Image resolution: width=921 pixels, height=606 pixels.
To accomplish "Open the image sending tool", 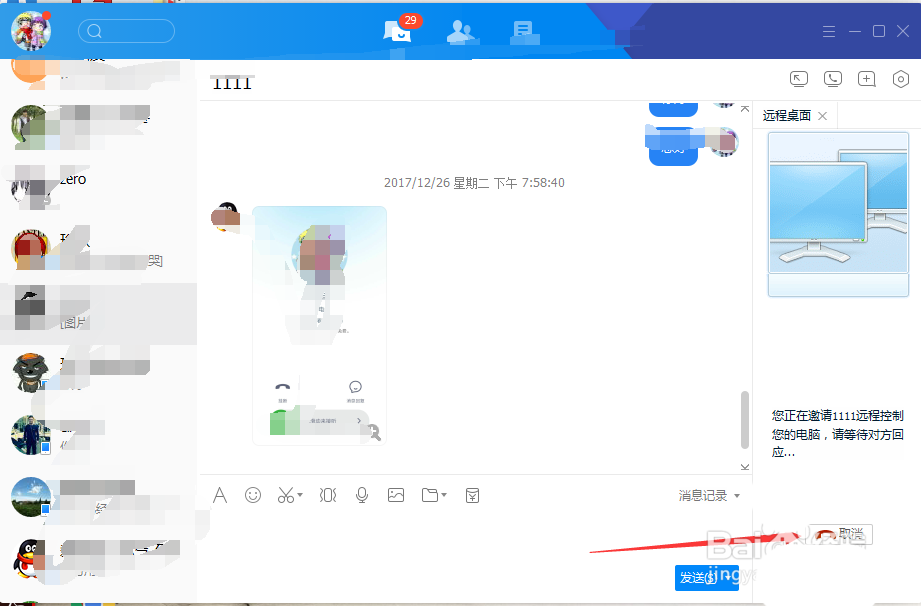I will [394, 495].
